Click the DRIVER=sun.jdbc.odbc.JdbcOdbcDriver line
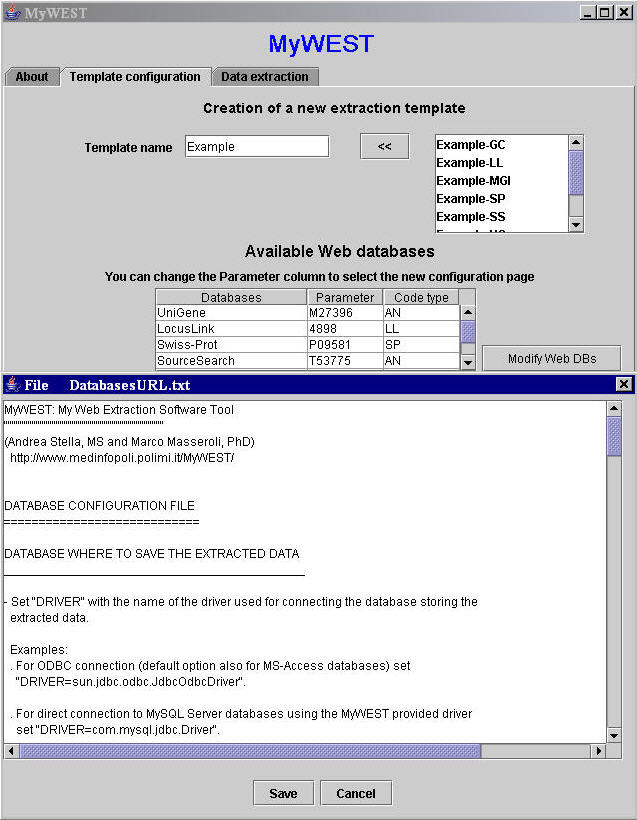 tap(131, 682)
